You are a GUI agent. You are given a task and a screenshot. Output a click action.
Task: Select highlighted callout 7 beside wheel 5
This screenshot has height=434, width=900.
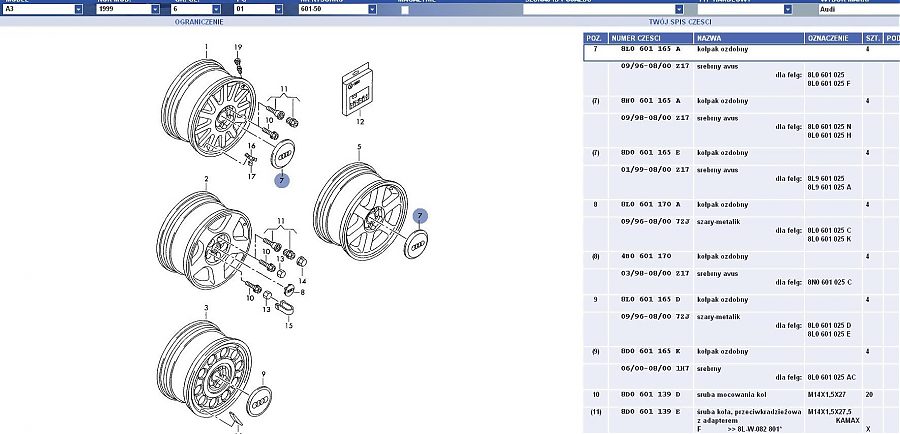pos(420,216)
